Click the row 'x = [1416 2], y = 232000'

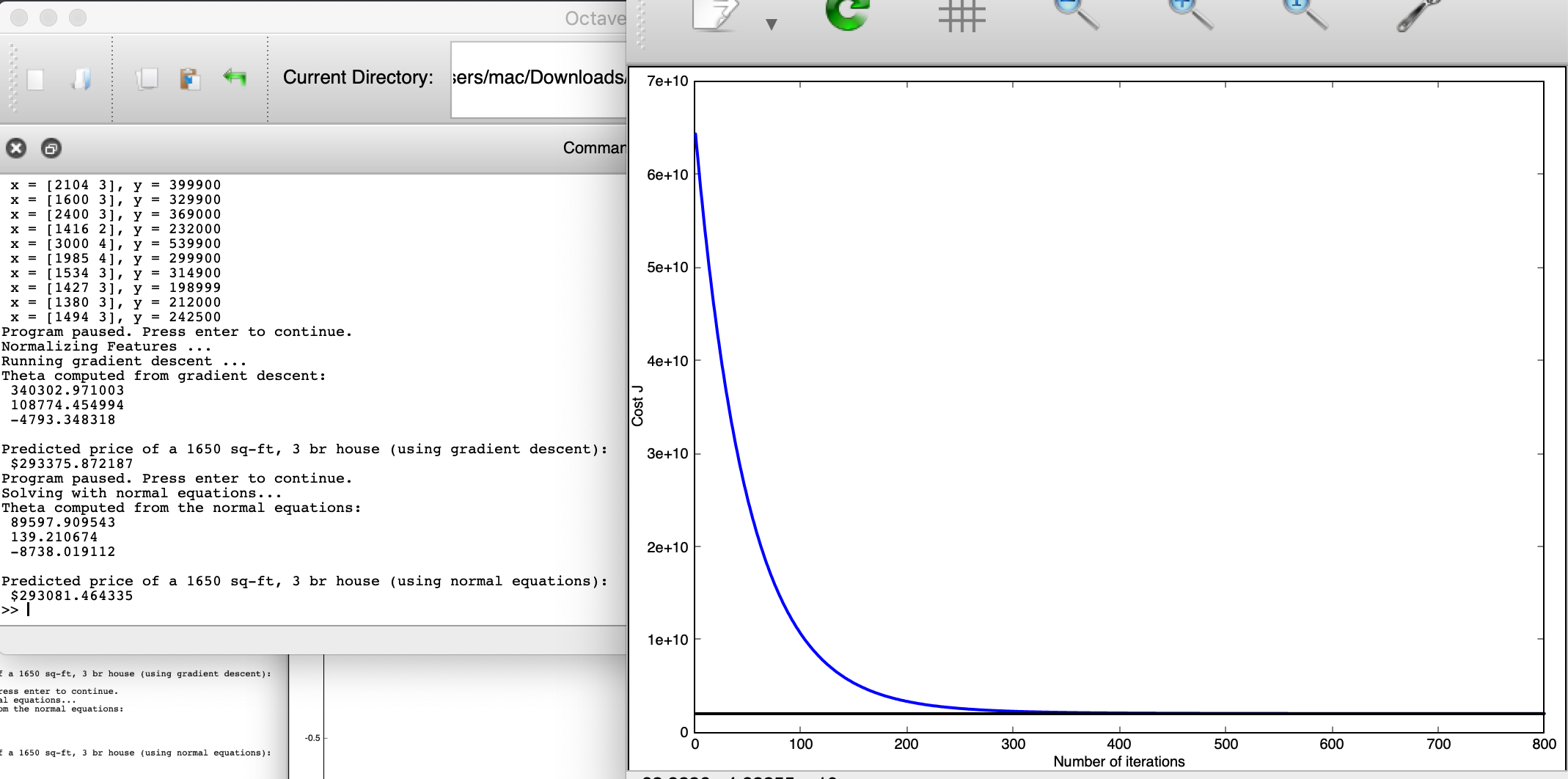pyautogui.click(x=115, y=229)
